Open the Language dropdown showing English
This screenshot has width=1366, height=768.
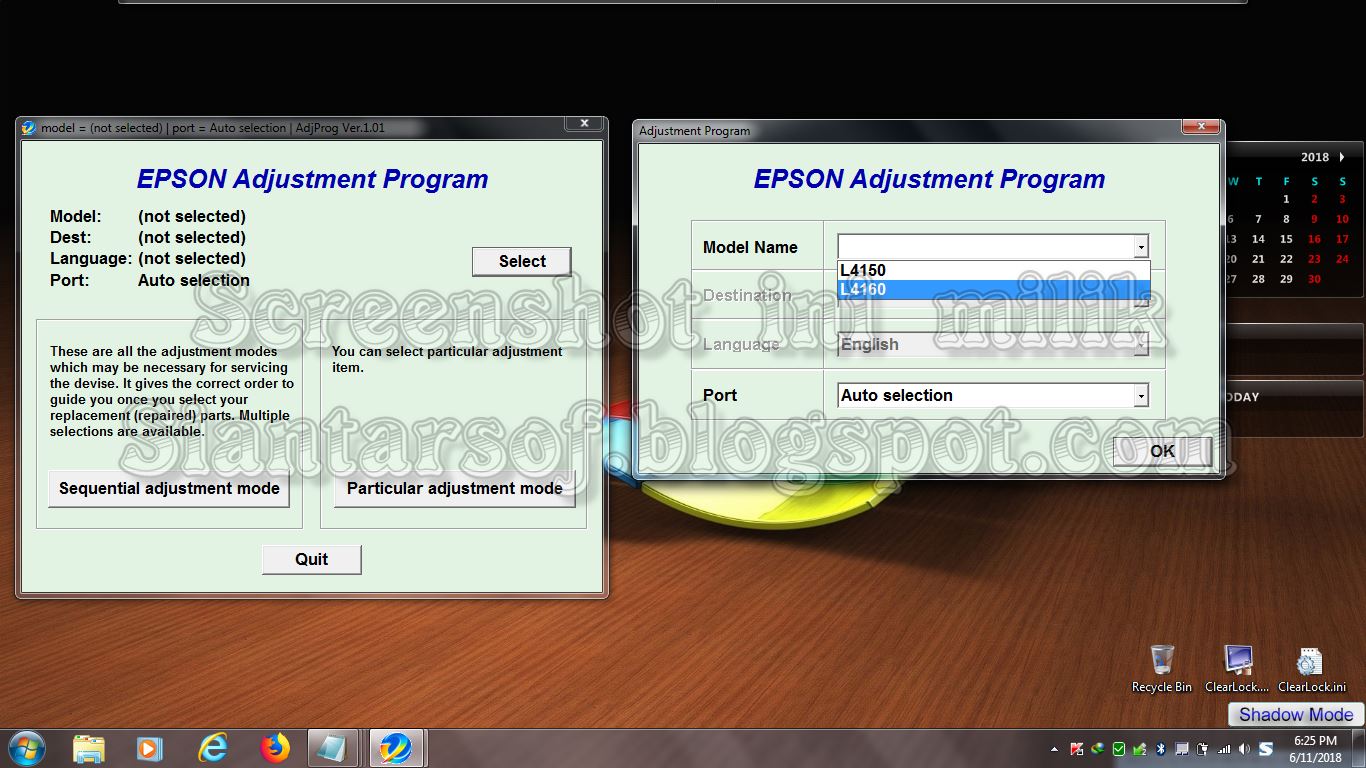[x=993, y=344]
